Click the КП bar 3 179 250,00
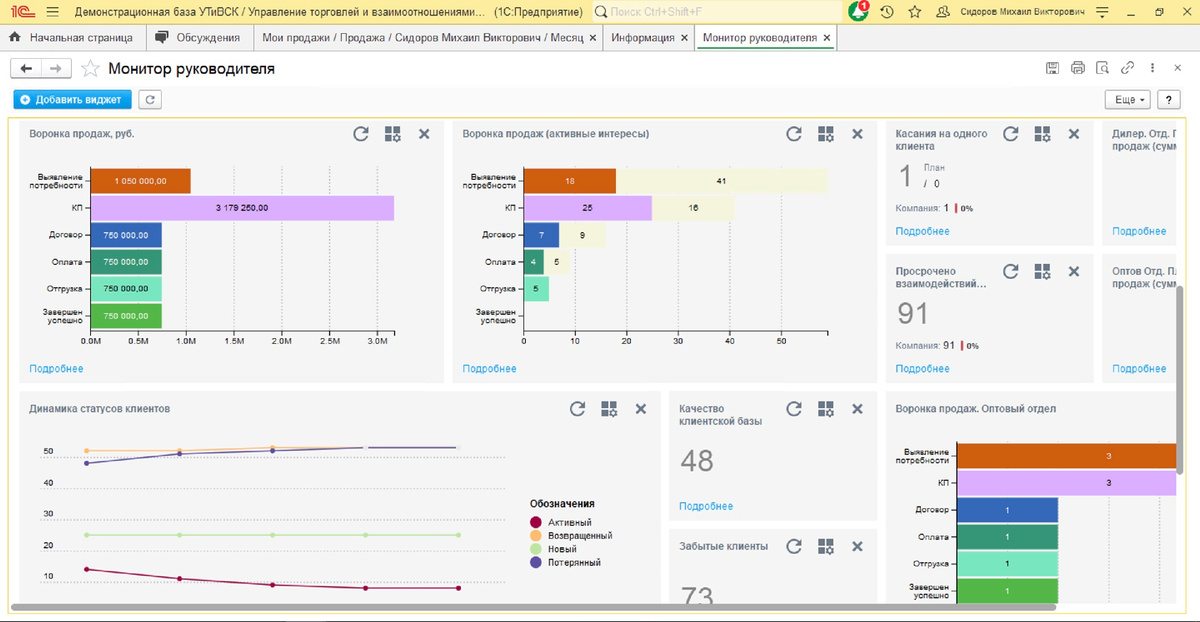1200x622 pixels. point(242,208)
